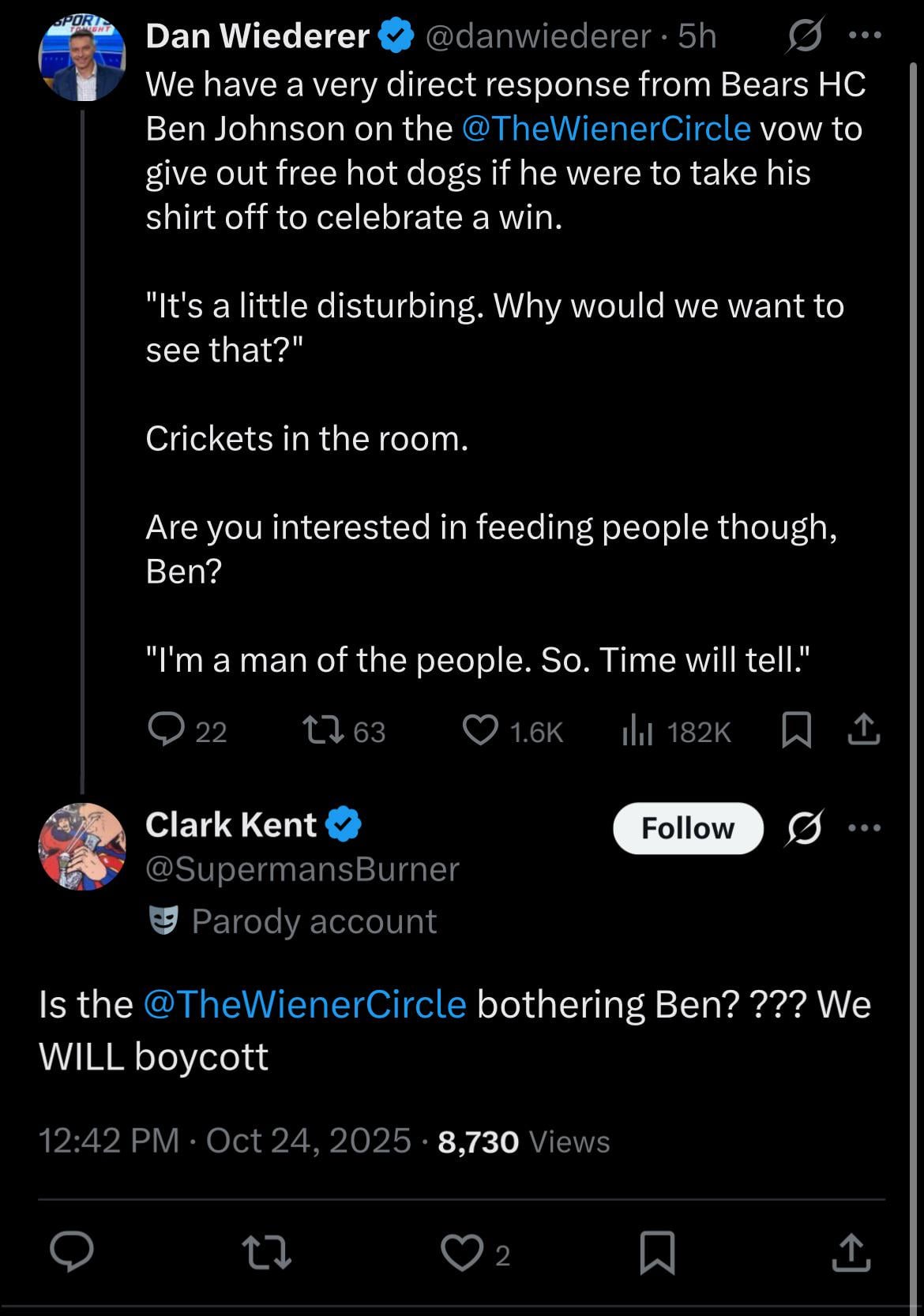The image size is (924, 1316).
Task: View analytics for Dan Wiederer's post
Action: coord(637,732)
